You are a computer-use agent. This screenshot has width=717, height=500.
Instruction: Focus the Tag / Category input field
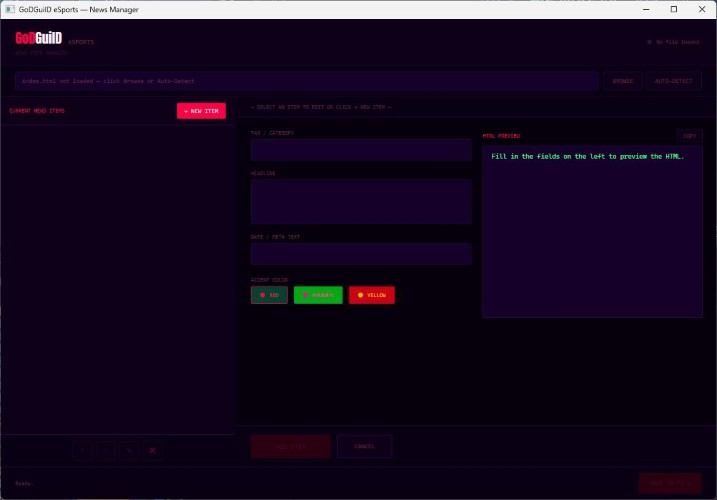pyautogui.click(x=361, y=150)
